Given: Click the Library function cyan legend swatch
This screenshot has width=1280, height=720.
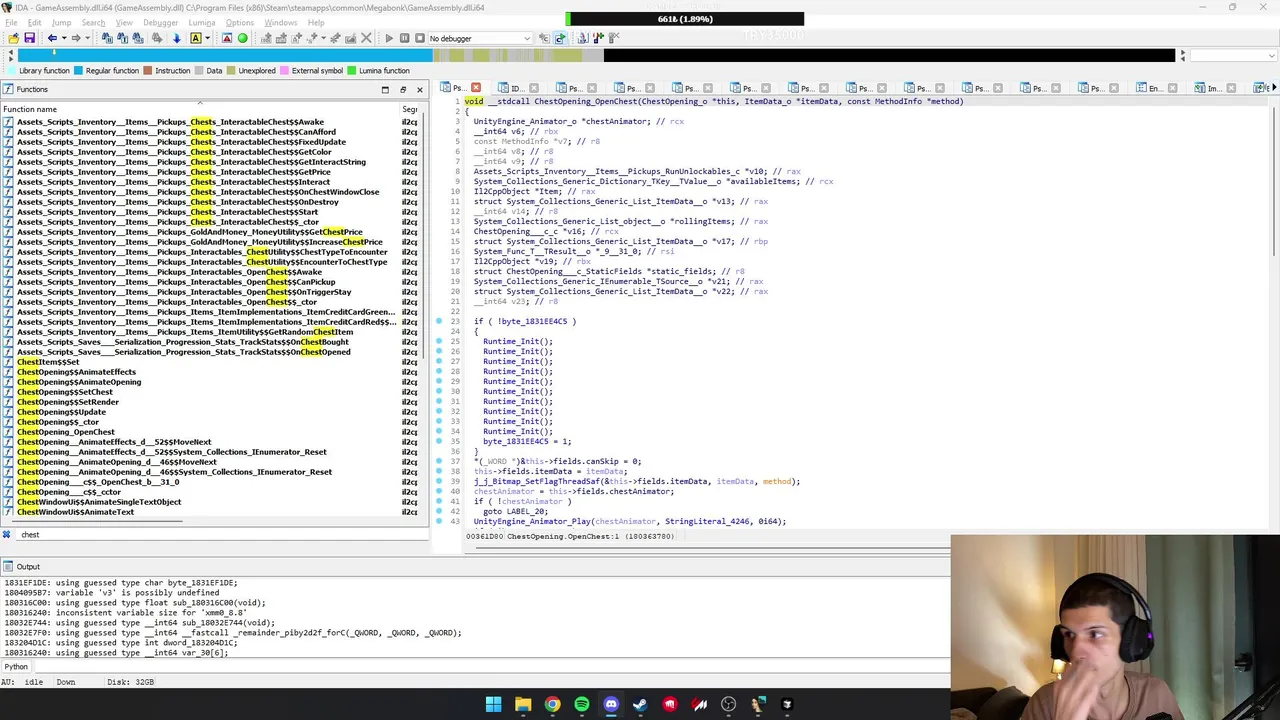Looking at the screenshot, I should click(x=10, y=71).
